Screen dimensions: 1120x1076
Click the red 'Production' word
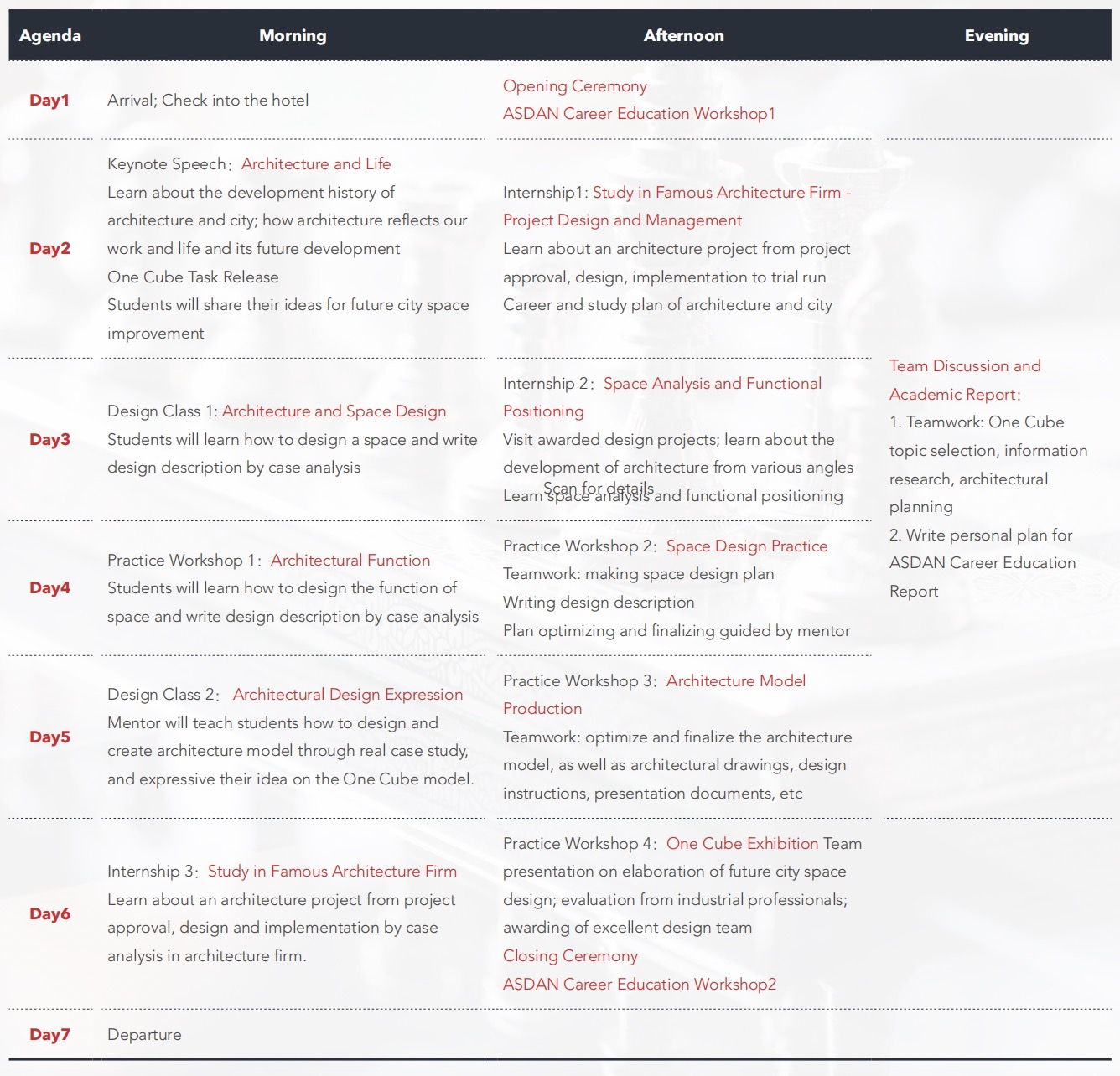tap(542, 709)
